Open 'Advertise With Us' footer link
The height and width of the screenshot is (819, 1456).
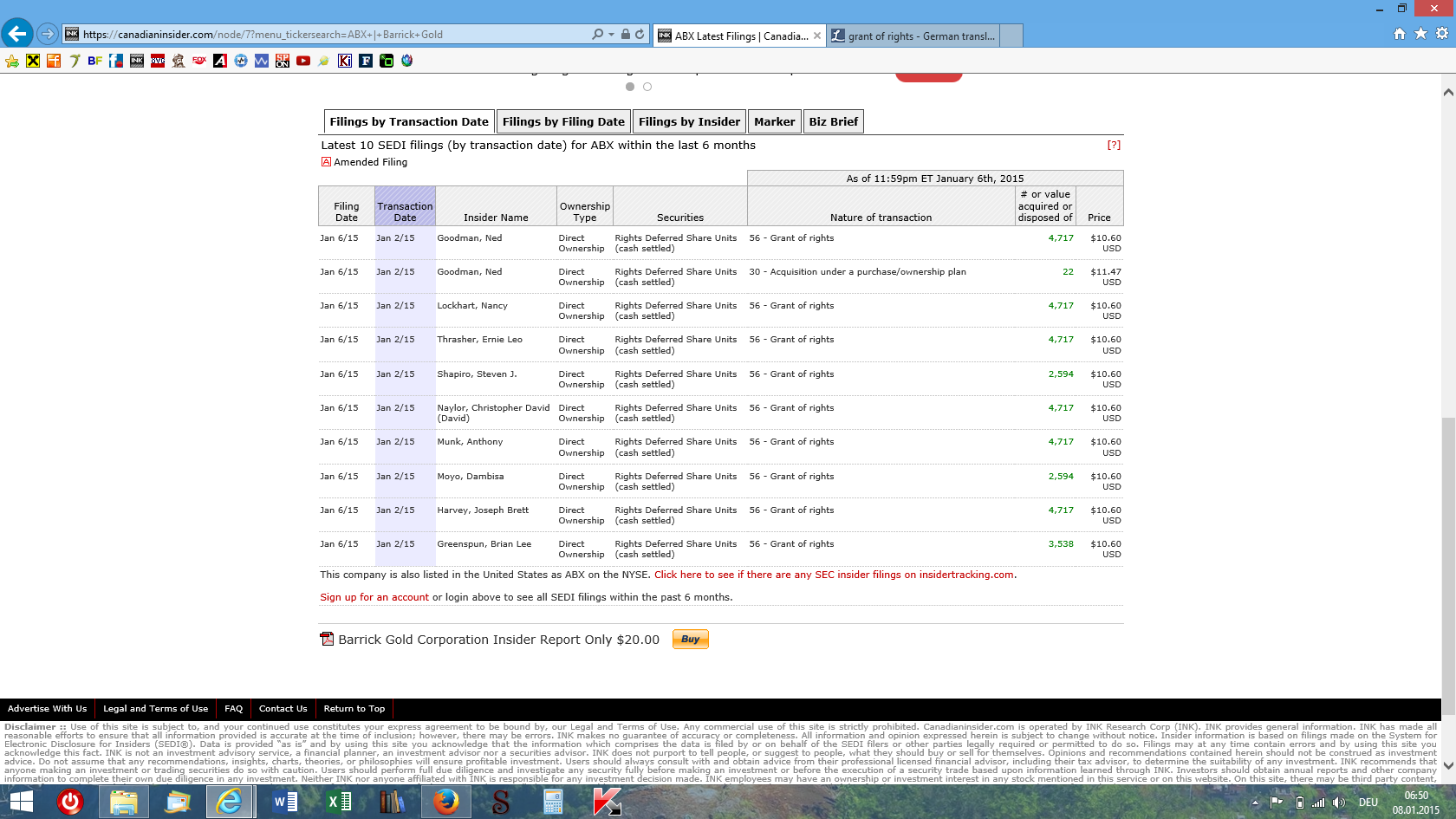[x=48, y=708]
